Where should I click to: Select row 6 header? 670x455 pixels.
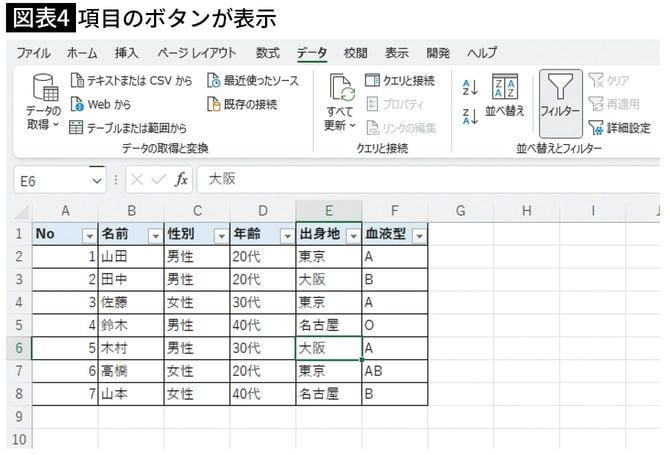(19, 348)
